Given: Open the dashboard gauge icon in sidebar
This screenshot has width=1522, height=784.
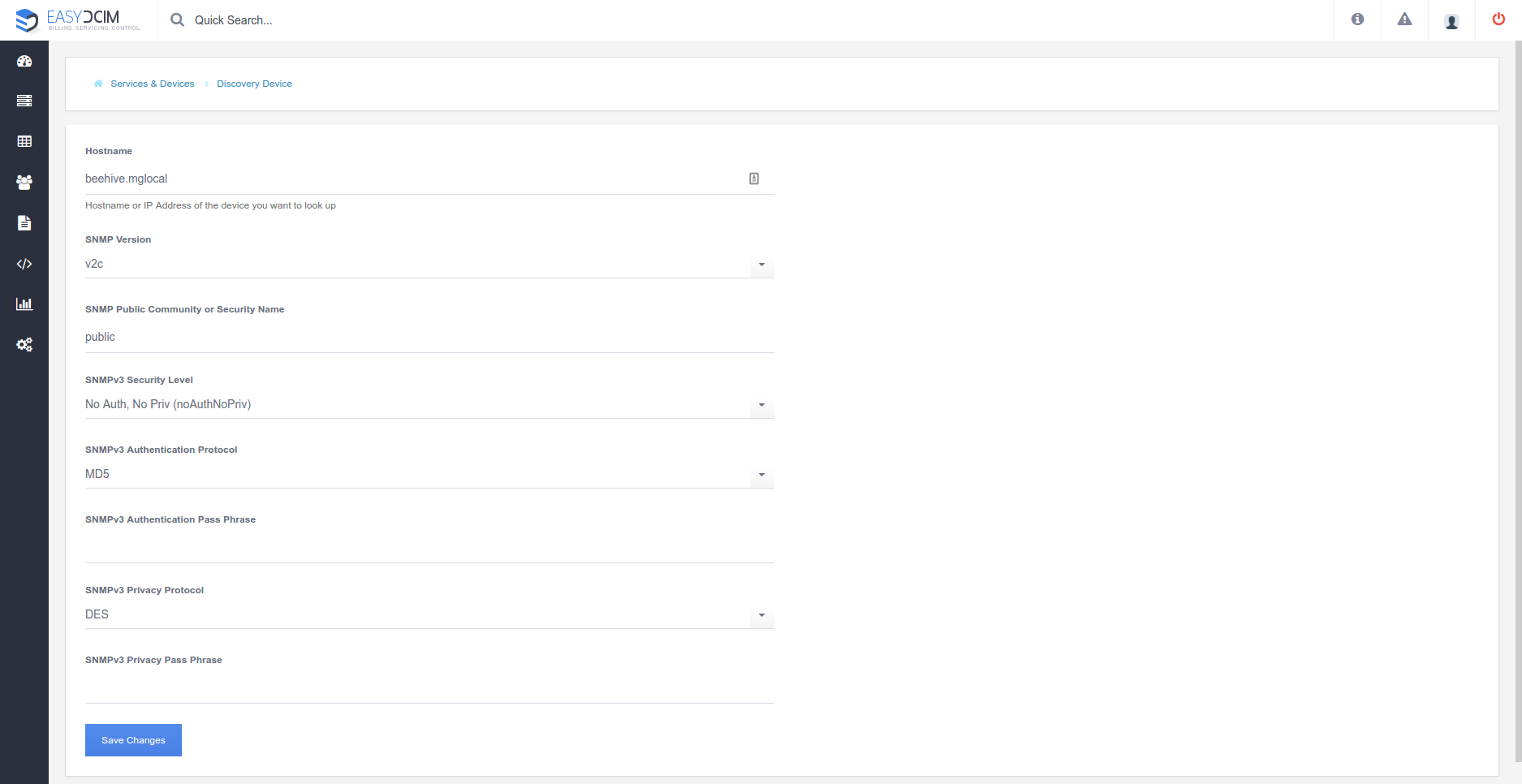Looking at the screenshot, I should click(24, 61).
